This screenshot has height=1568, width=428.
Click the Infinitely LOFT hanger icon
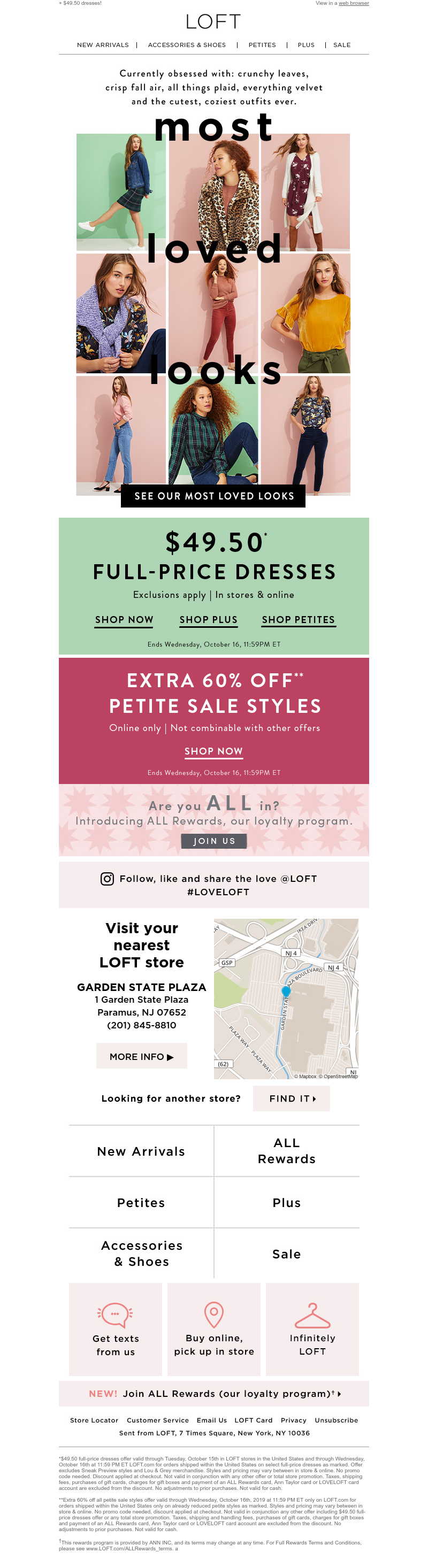(312, 1316)
